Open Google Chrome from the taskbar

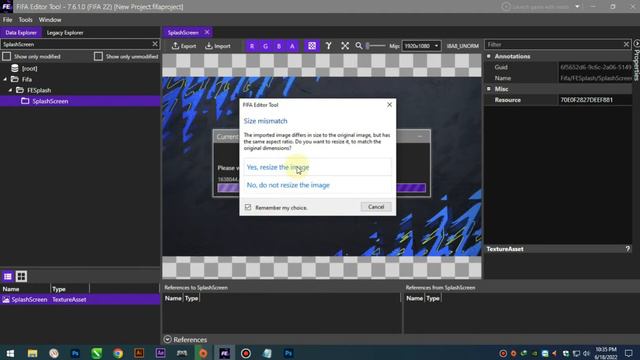[x=118, y=353]
